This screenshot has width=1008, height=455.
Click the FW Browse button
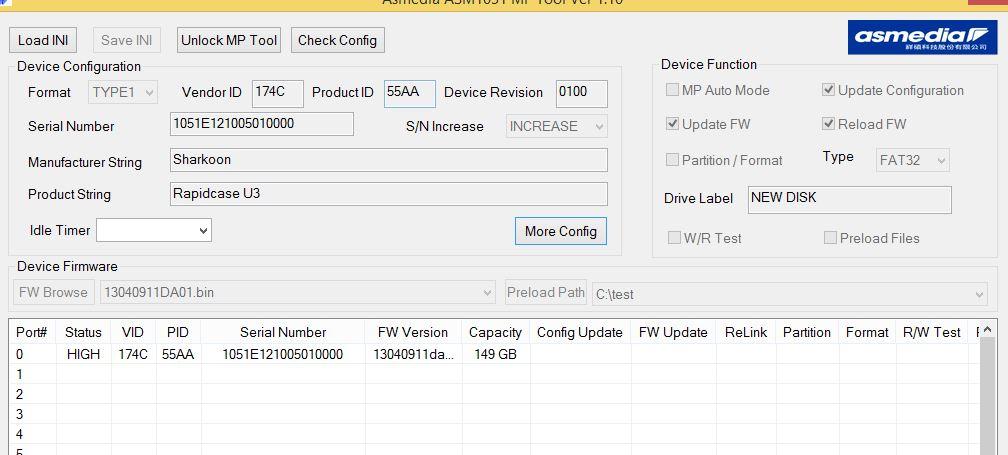[x=53, y=292]
